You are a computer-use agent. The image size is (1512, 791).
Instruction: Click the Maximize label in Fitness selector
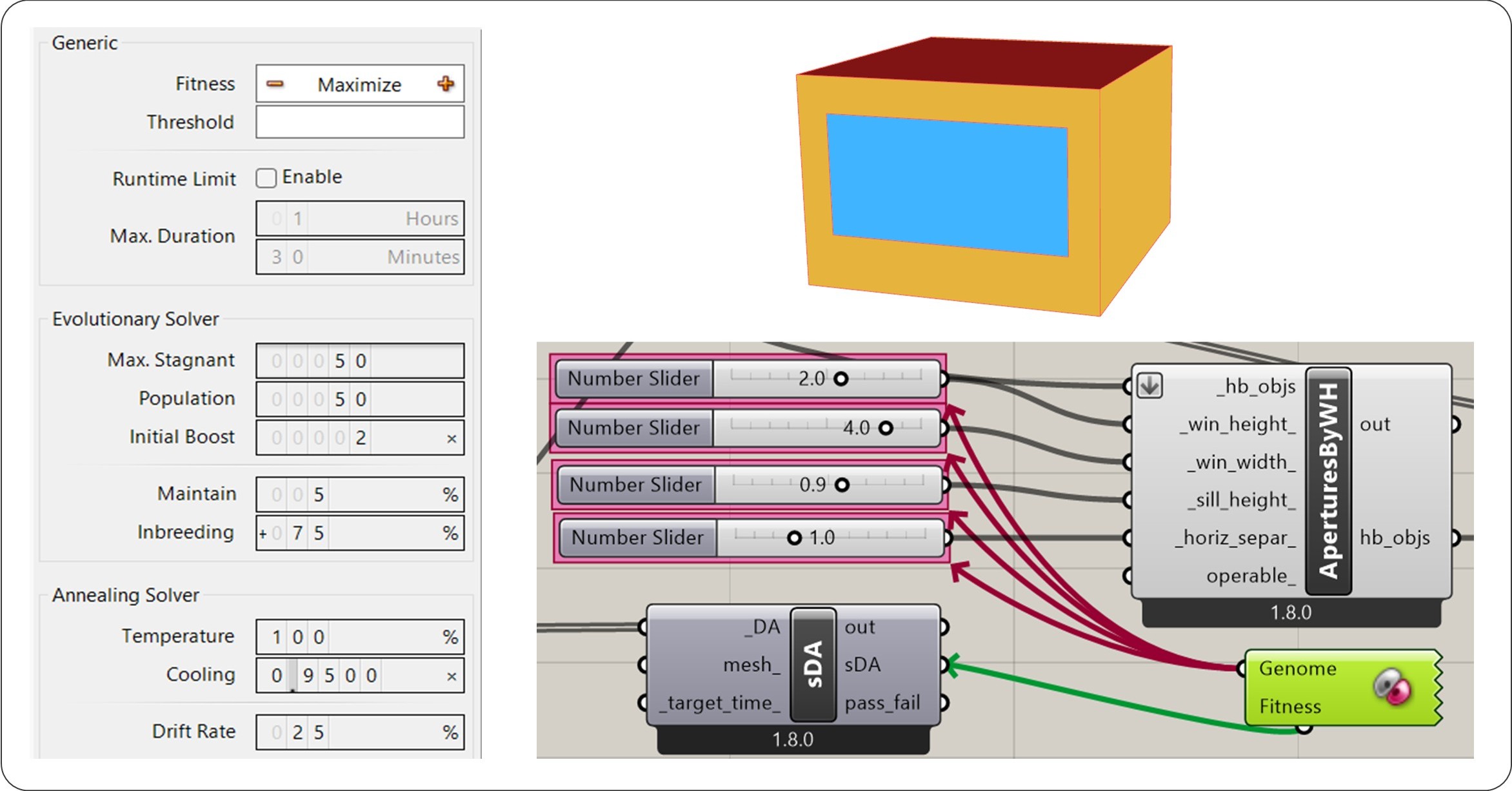coord(359,84)
